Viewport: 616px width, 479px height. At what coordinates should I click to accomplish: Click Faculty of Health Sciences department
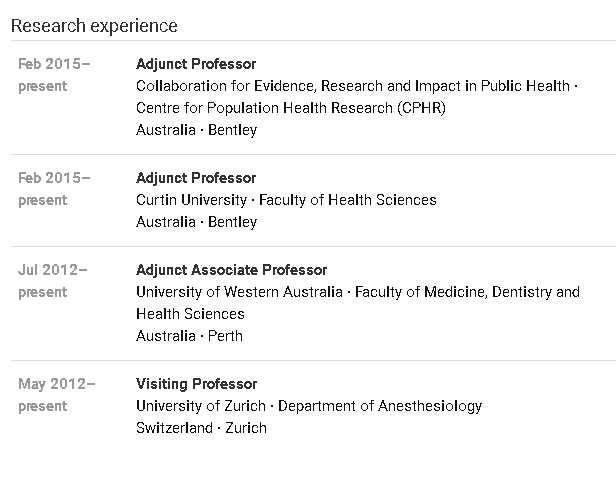348,200
